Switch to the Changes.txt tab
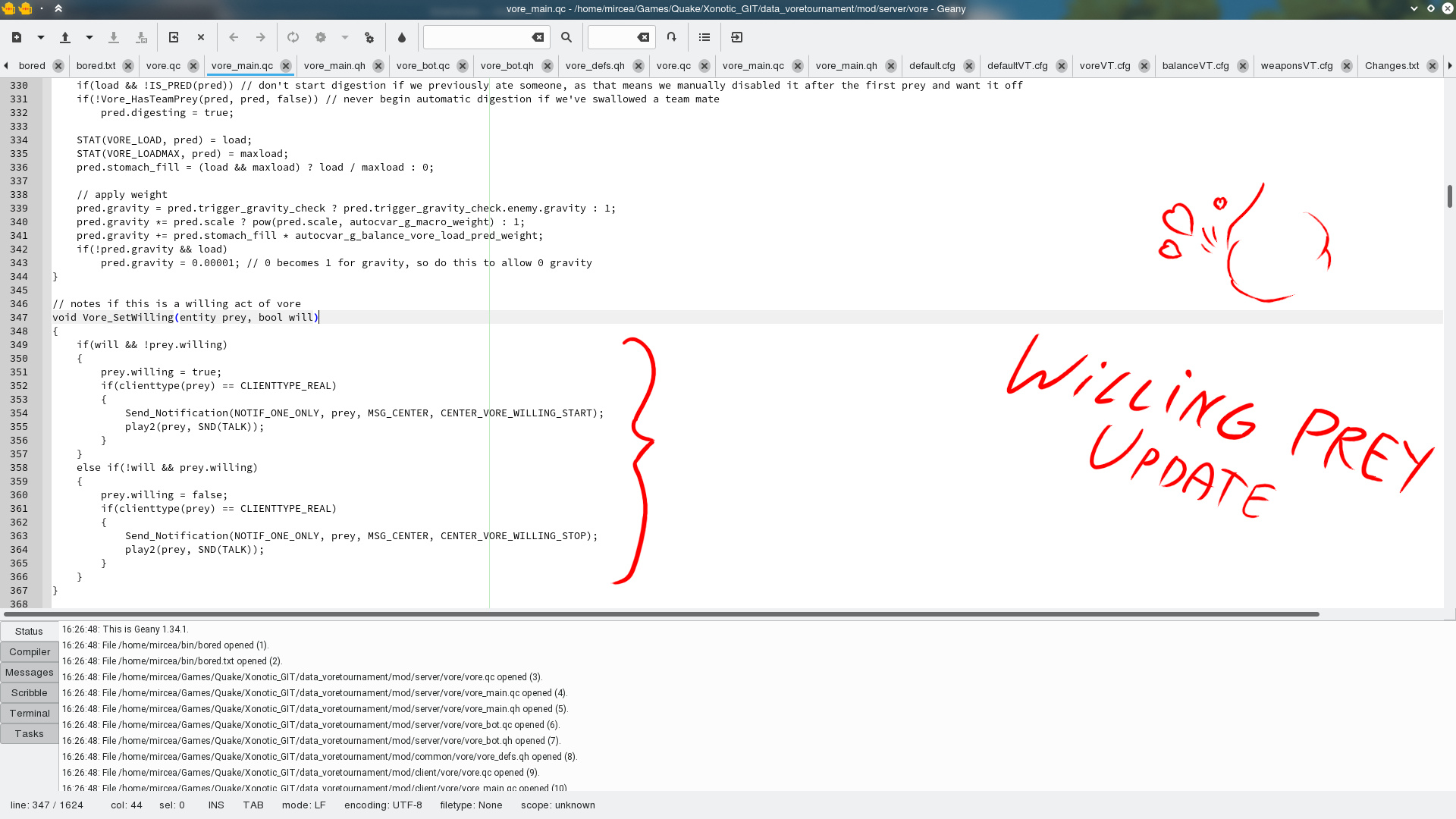1456x819 pixels. (x=1392, y=66)
